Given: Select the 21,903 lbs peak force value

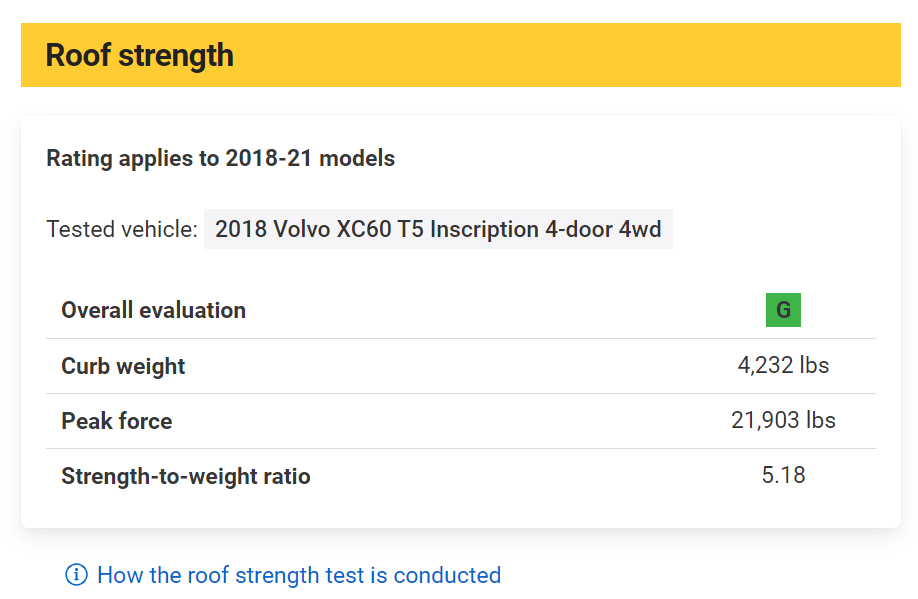Looking at the screenshot, I should [x=783, y=420].
